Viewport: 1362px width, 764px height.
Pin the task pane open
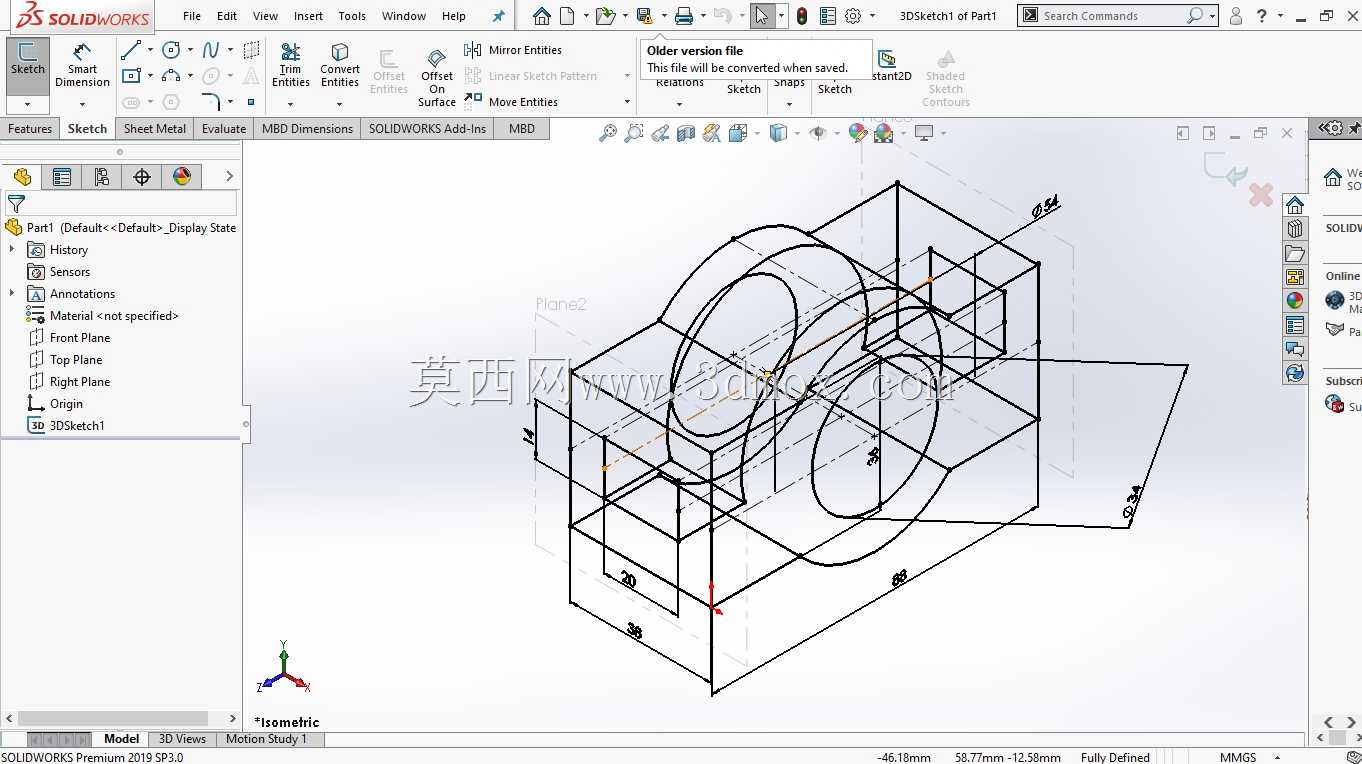tap(1355, 128)
